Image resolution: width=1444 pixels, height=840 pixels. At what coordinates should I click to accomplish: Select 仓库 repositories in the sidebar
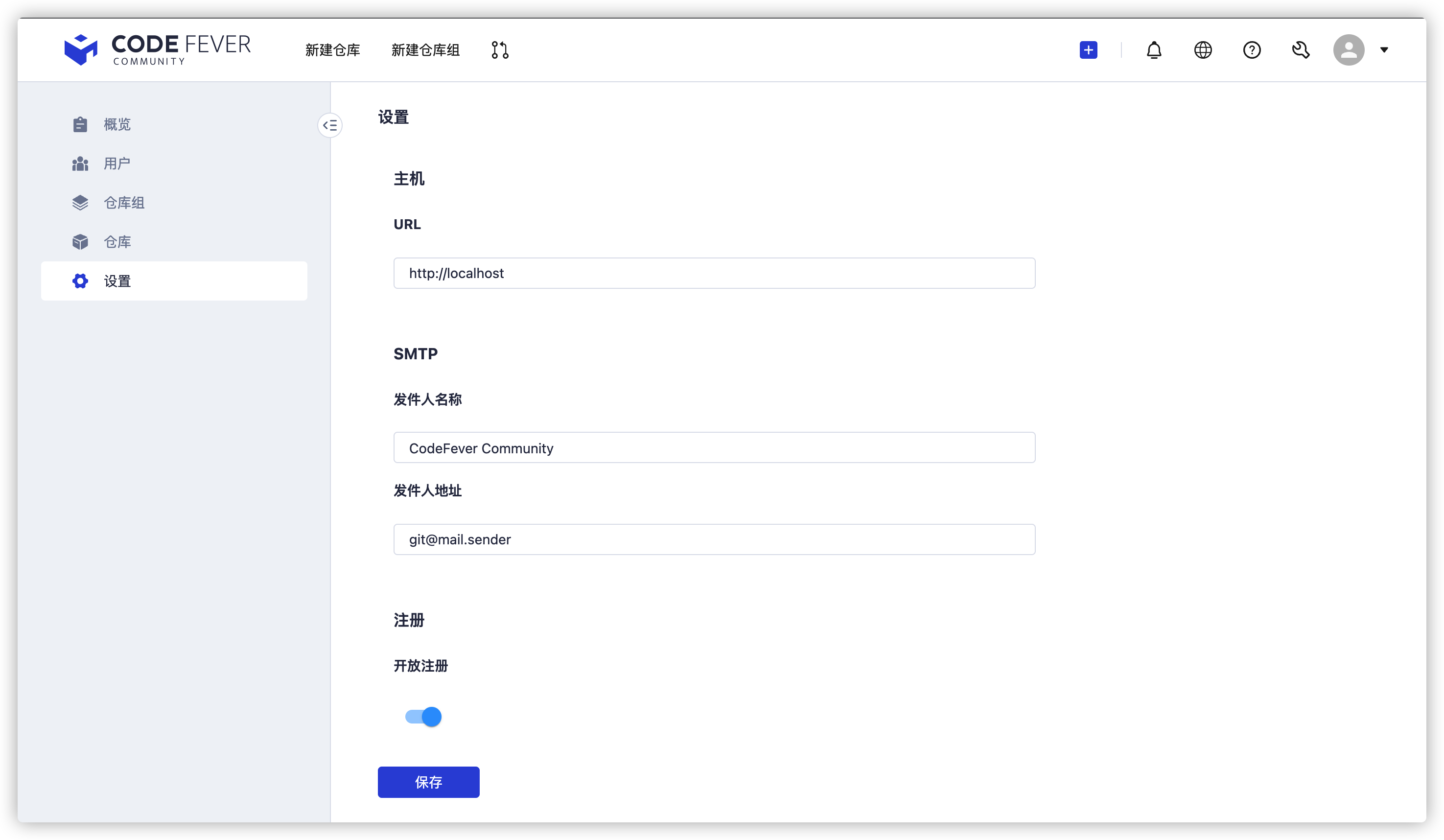pos(117,242)
